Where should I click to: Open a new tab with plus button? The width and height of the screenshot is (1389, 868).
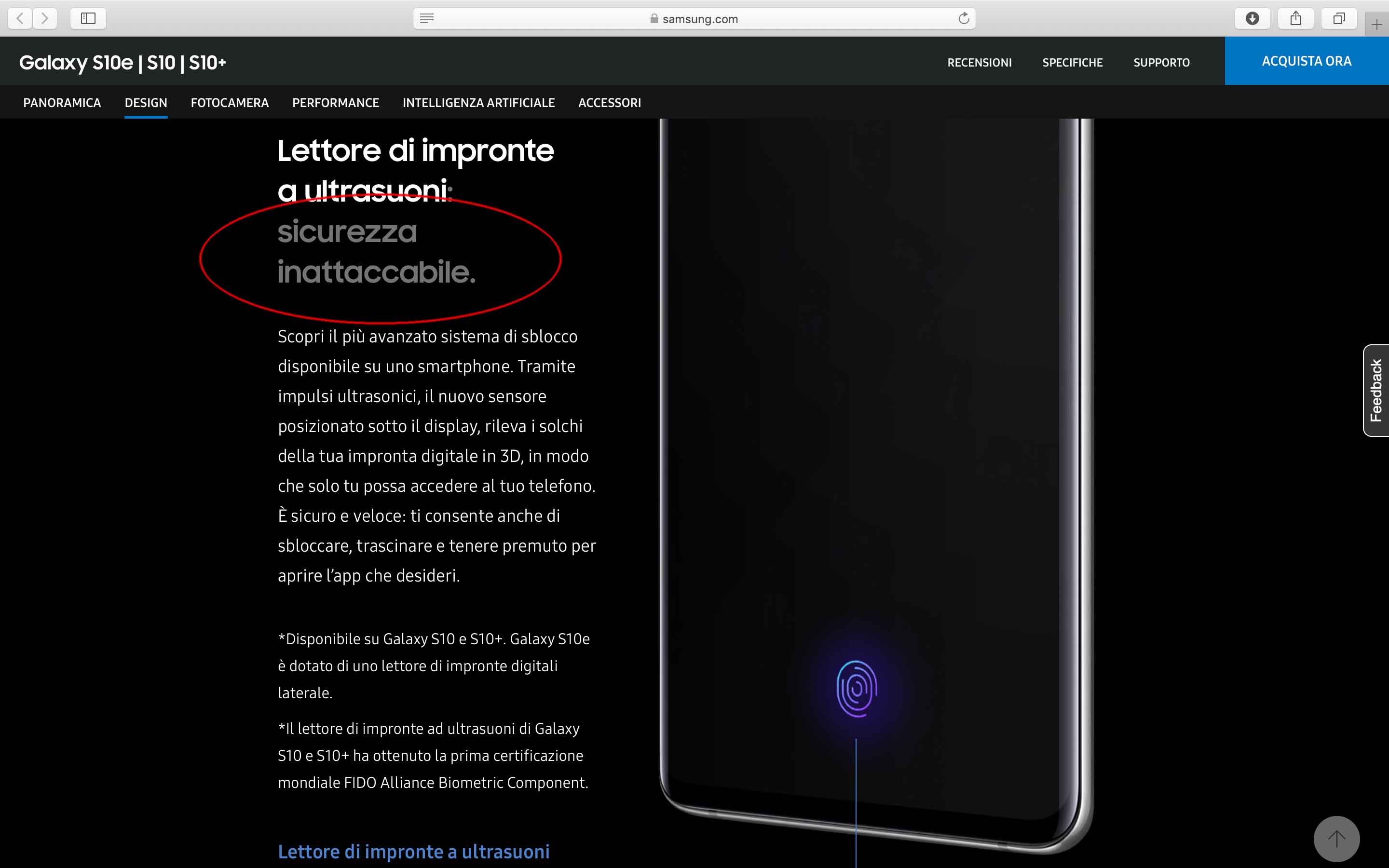1376,25
